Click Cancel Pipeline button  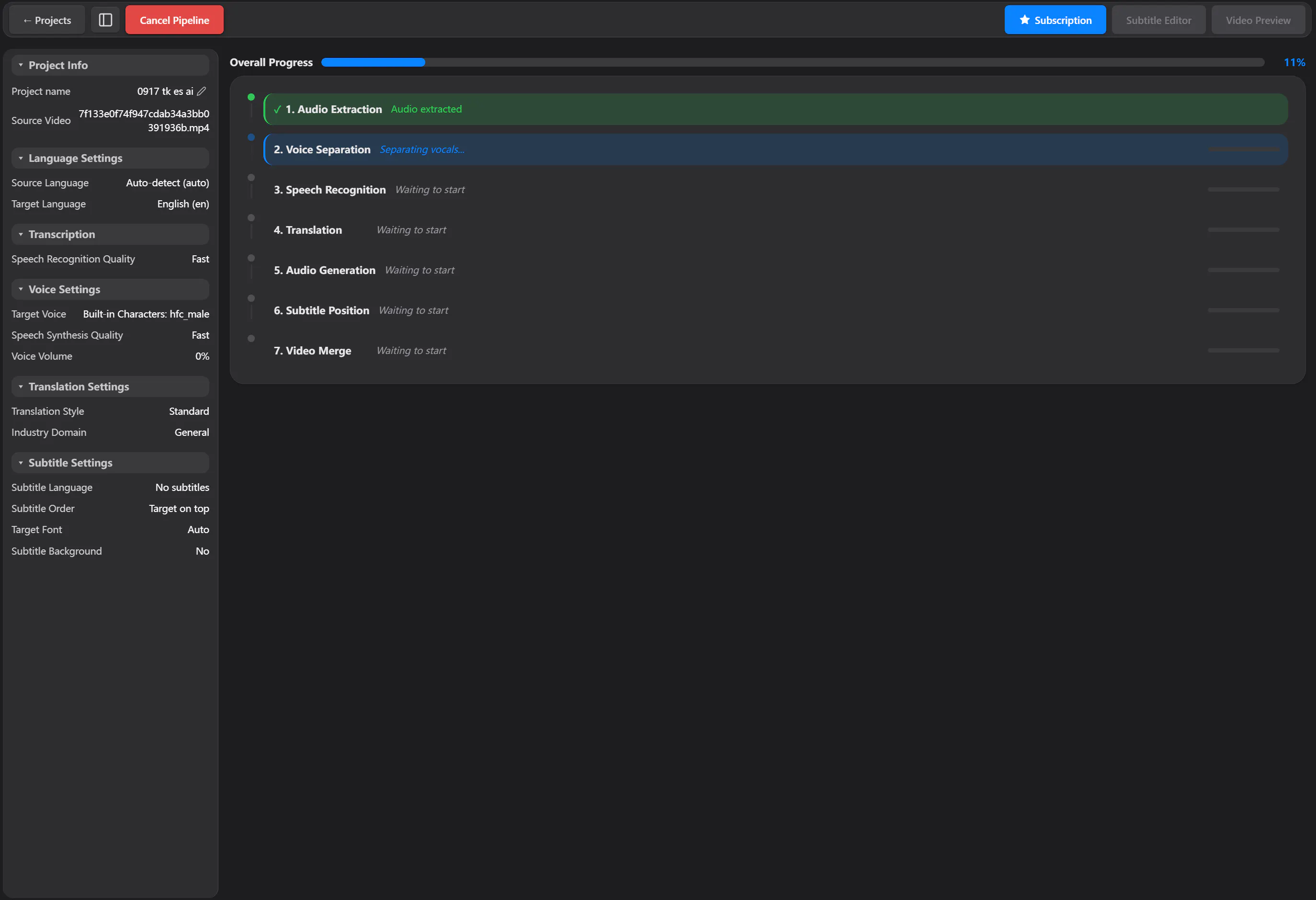pos(174,20)
